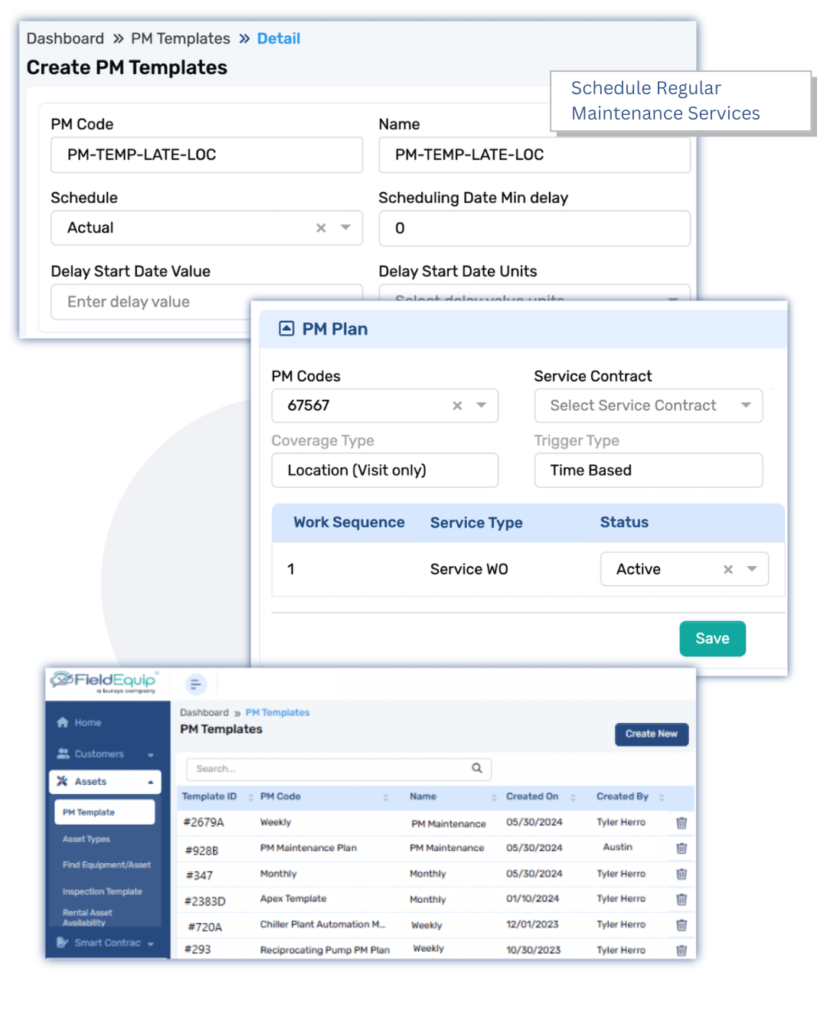Open the PM Maintenance Plan row
The width and height of the screenshot is (827, 1024).
[x=435, y=848]
